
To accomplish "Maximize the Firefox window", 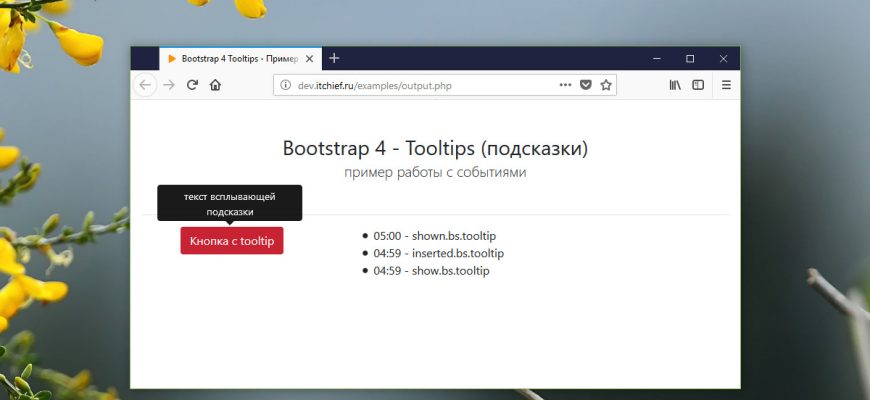I will 689,59.
